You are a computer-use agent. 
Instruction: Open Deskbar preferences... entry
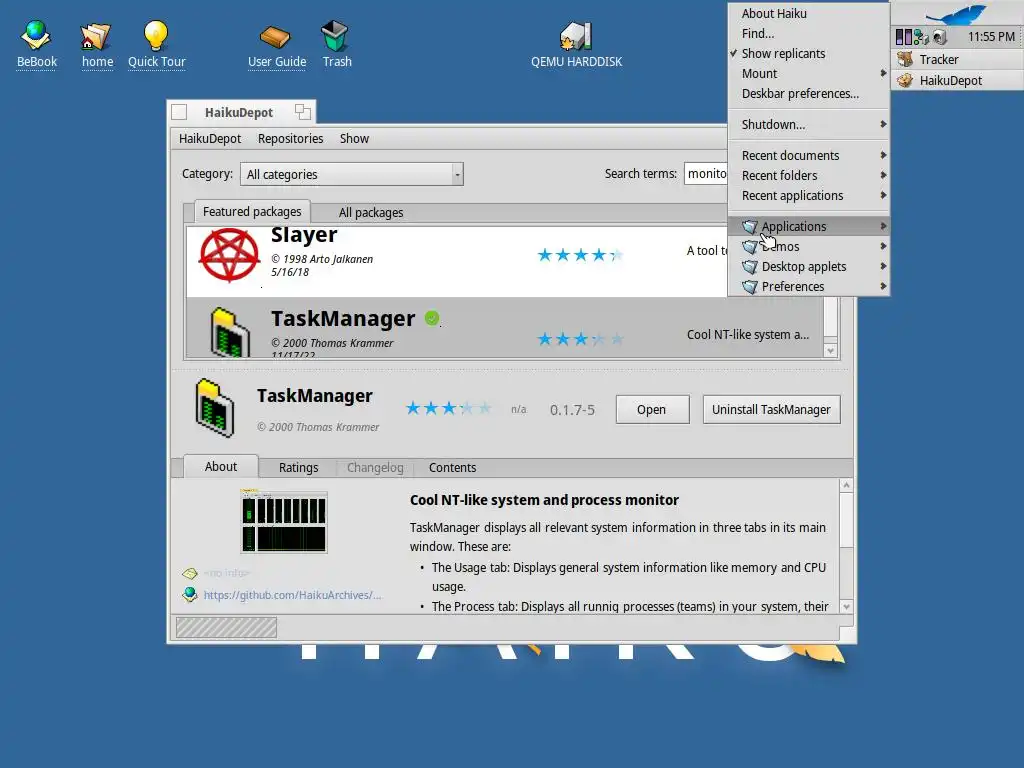(808, 93)
